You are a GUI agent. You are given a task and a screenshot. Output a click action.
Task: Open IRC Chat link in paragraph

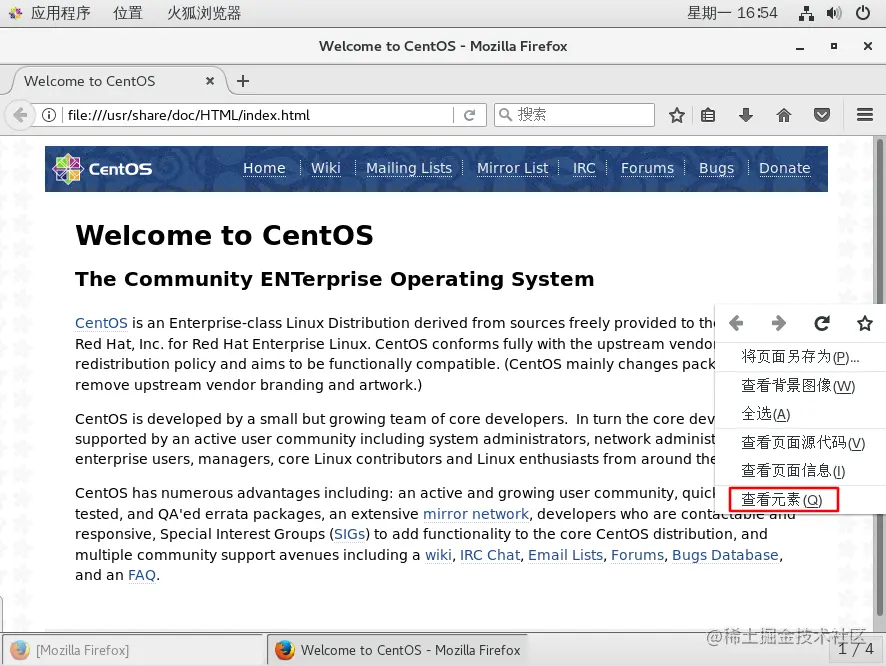[x=490, y=555]
